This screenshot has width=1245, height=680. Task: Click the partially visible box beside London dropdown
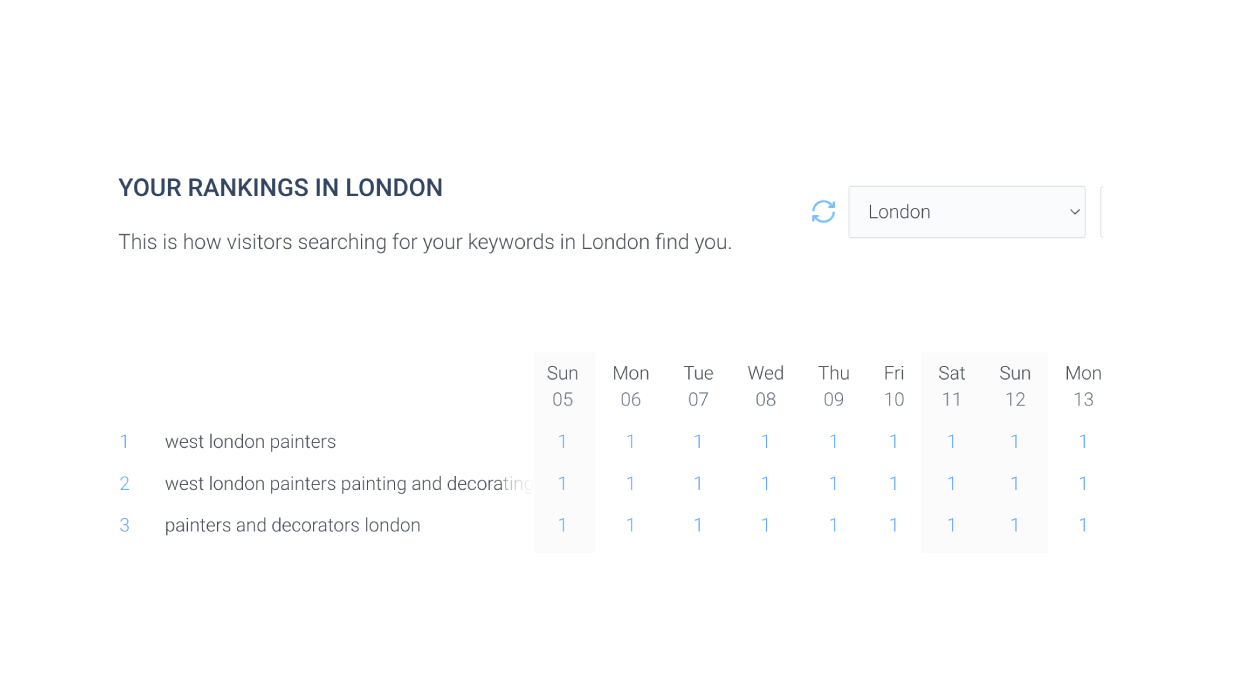(x=1101, y=212)
